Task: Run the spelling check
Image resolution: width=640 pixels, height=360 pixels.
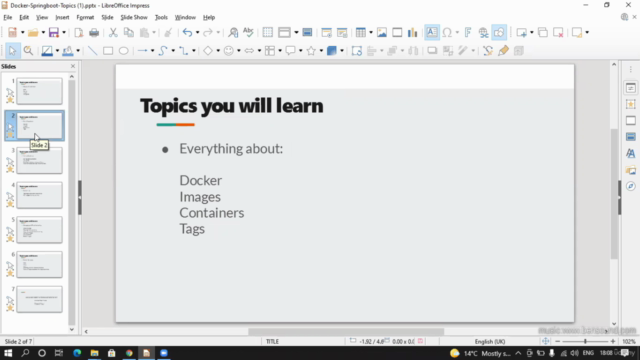Action: point(248,32)
